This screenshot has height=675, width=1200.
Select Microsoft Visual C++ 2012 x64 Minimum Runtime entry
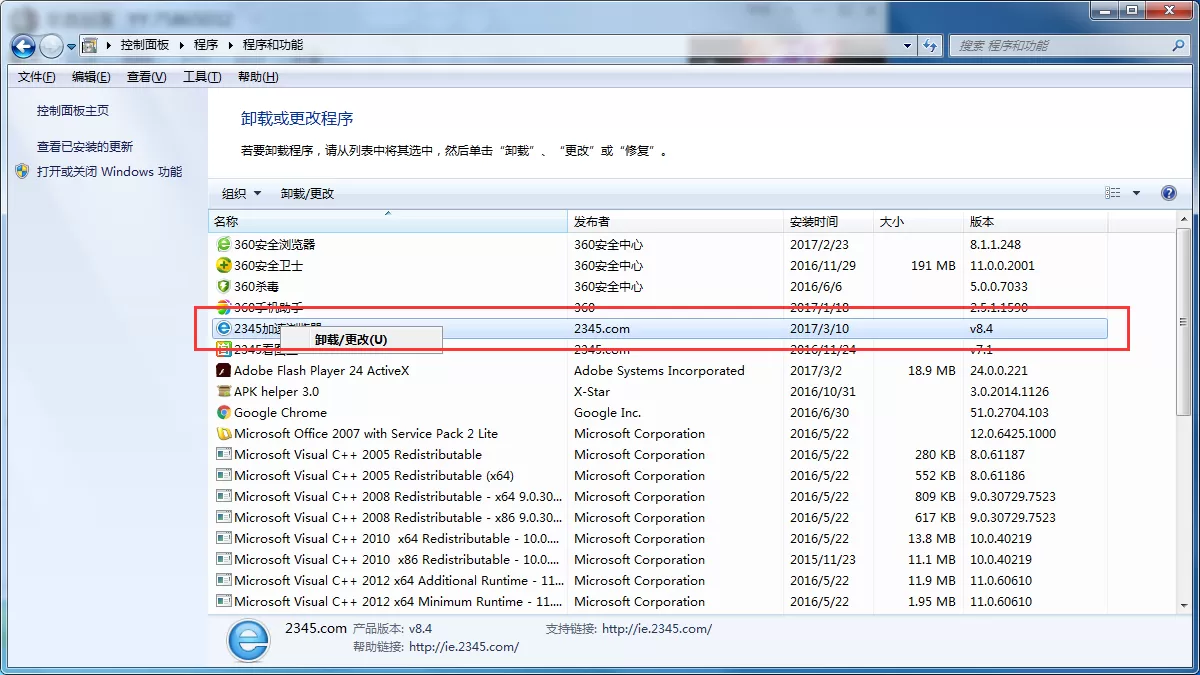point(398,602)
